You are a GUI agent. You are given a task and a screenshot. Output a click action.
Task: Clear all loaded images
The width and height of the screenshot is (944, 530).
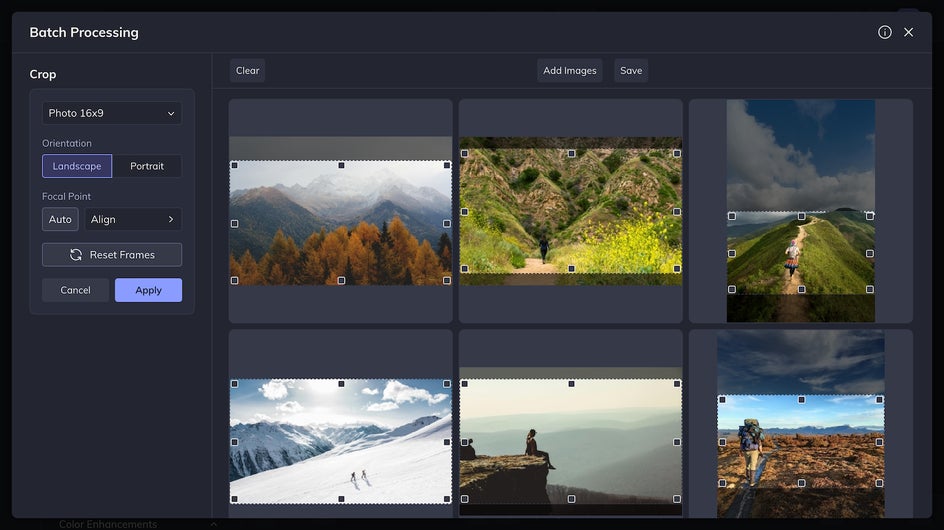(247, 70)
